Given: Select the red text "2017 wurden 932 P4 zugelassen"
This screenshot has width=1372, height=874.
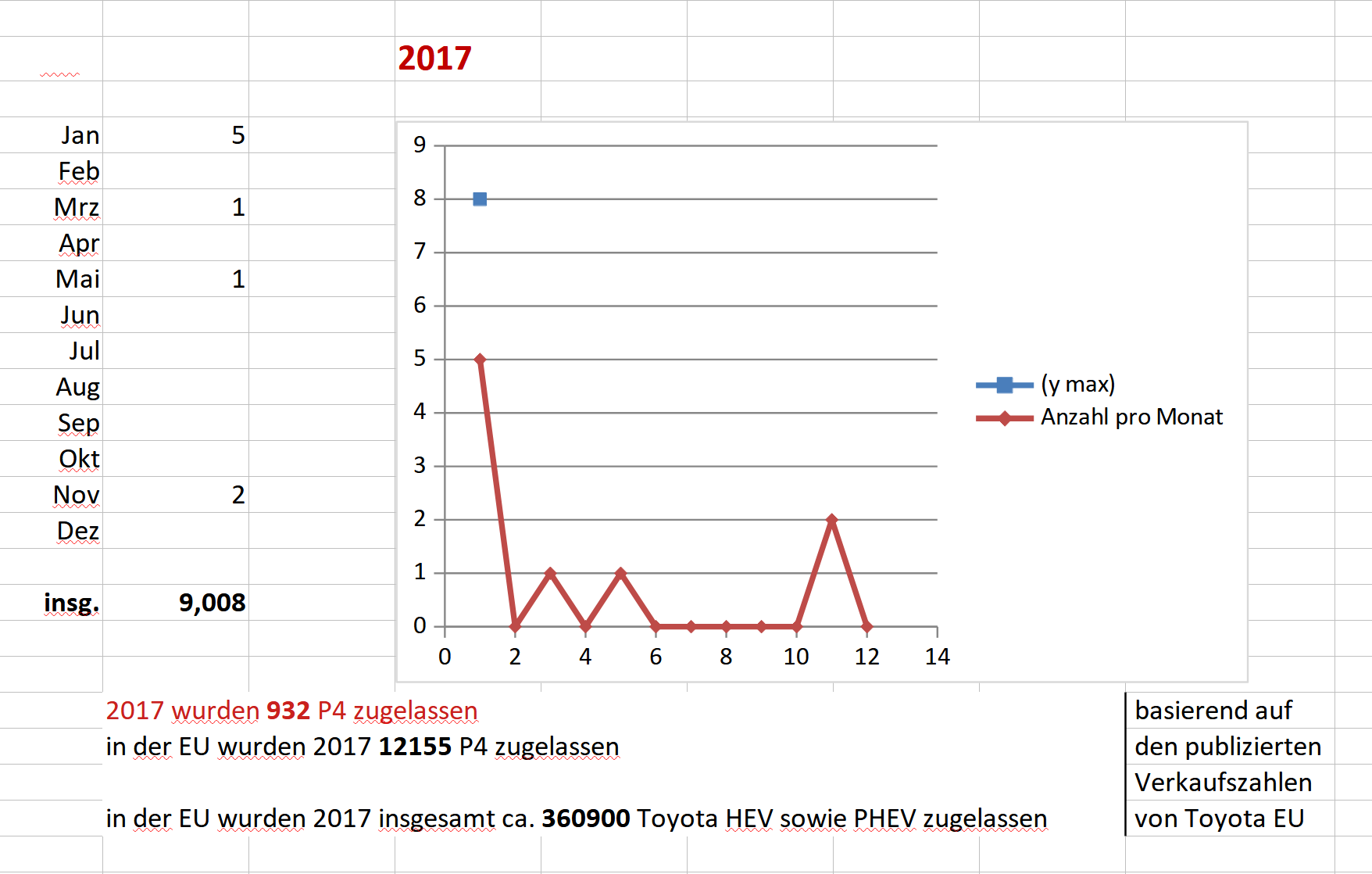Looking at the screenshot, I should [x=291, y=711].
